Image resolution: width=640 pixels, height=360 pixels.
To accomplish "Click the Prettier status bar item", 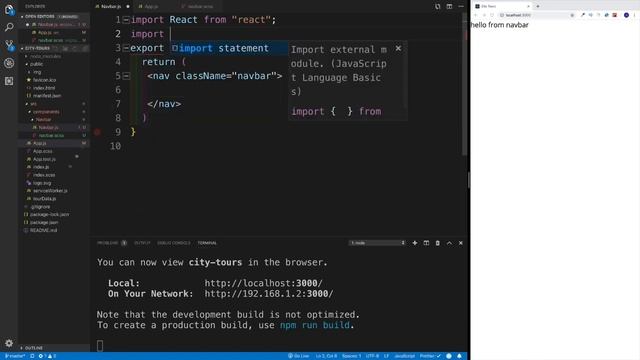I will 430,356.
